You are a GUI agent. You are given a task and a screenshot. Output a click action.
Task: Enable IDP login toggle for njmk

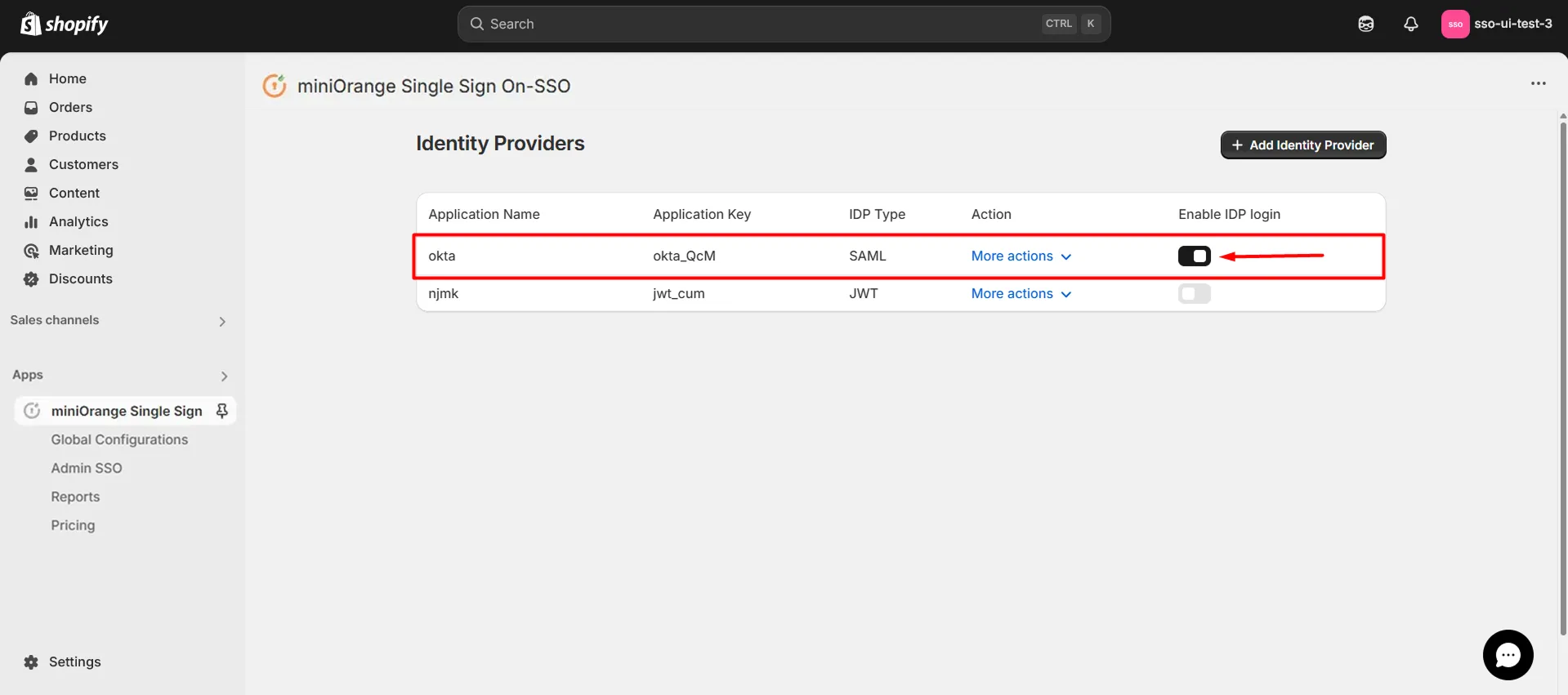tap(1194, 294)
